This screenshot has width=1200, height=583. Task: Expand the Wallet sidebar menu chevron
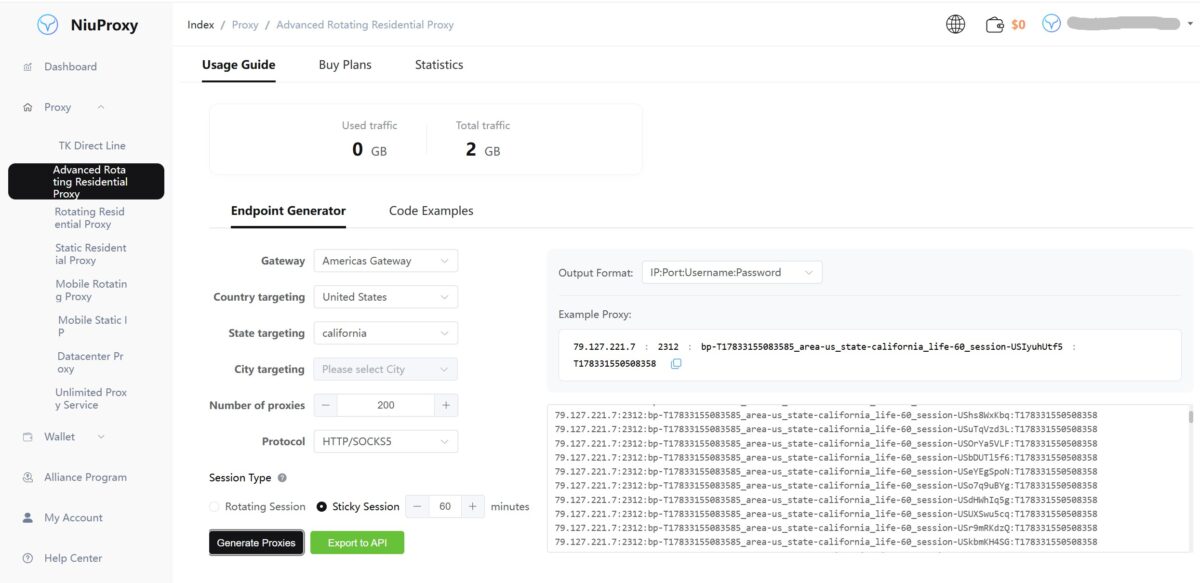pos(101,437)
